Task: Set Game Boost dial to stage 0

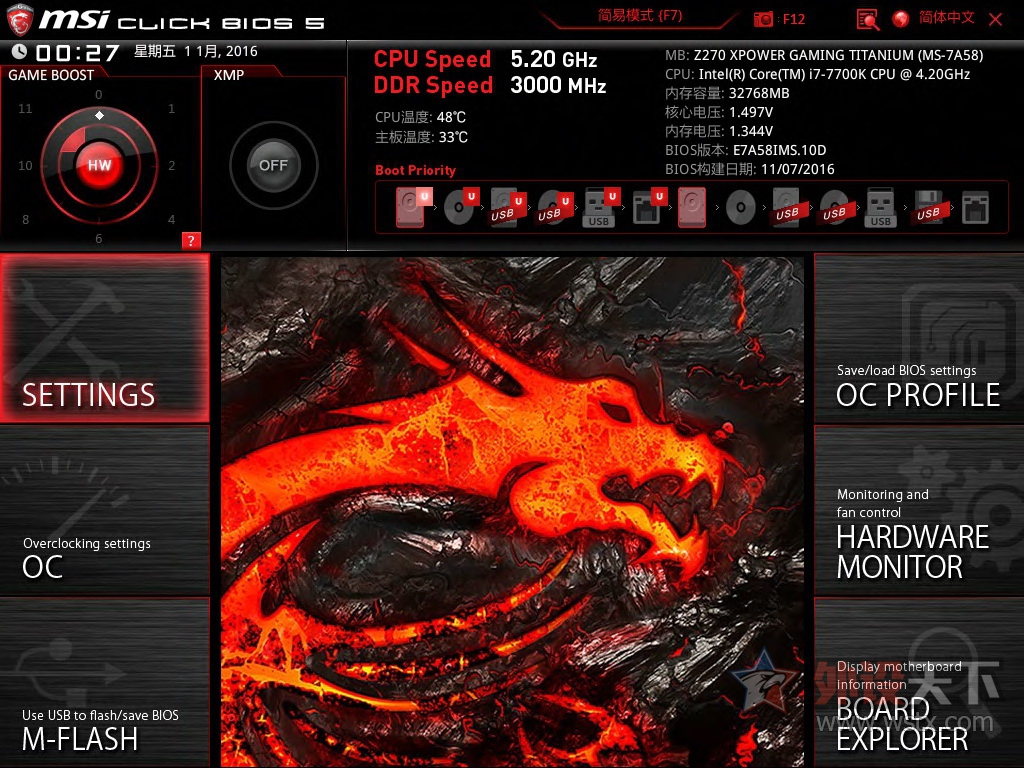Action: [x=99, y=95]
